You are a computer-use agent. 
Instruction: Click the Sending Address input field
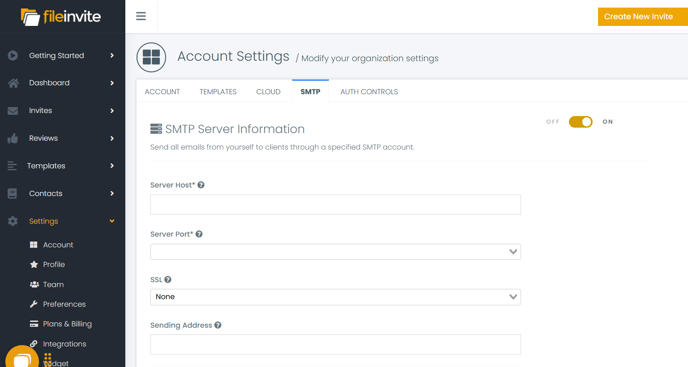click(x=335, y=344)
